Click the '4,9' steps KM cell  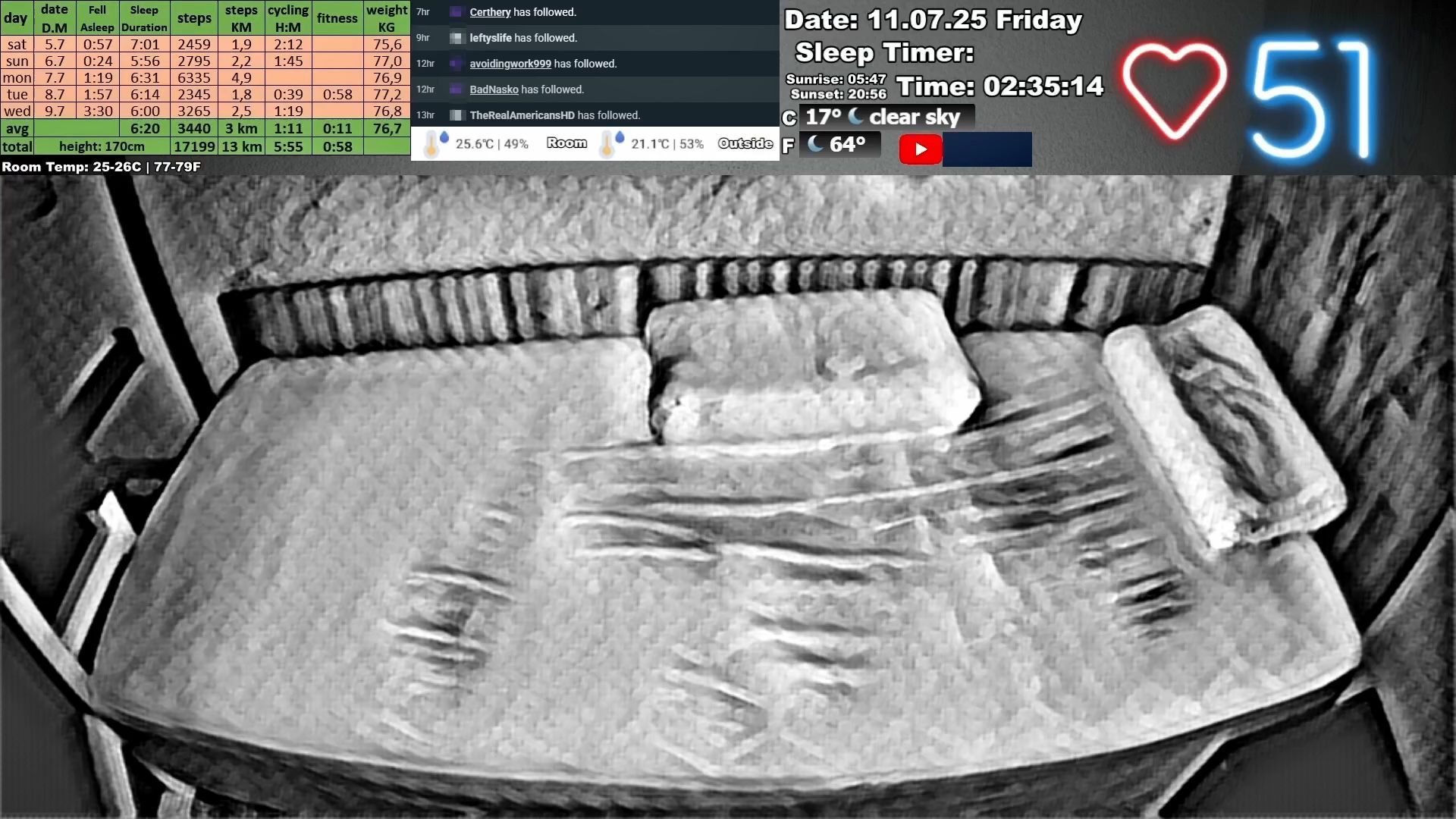coord(241,77)
